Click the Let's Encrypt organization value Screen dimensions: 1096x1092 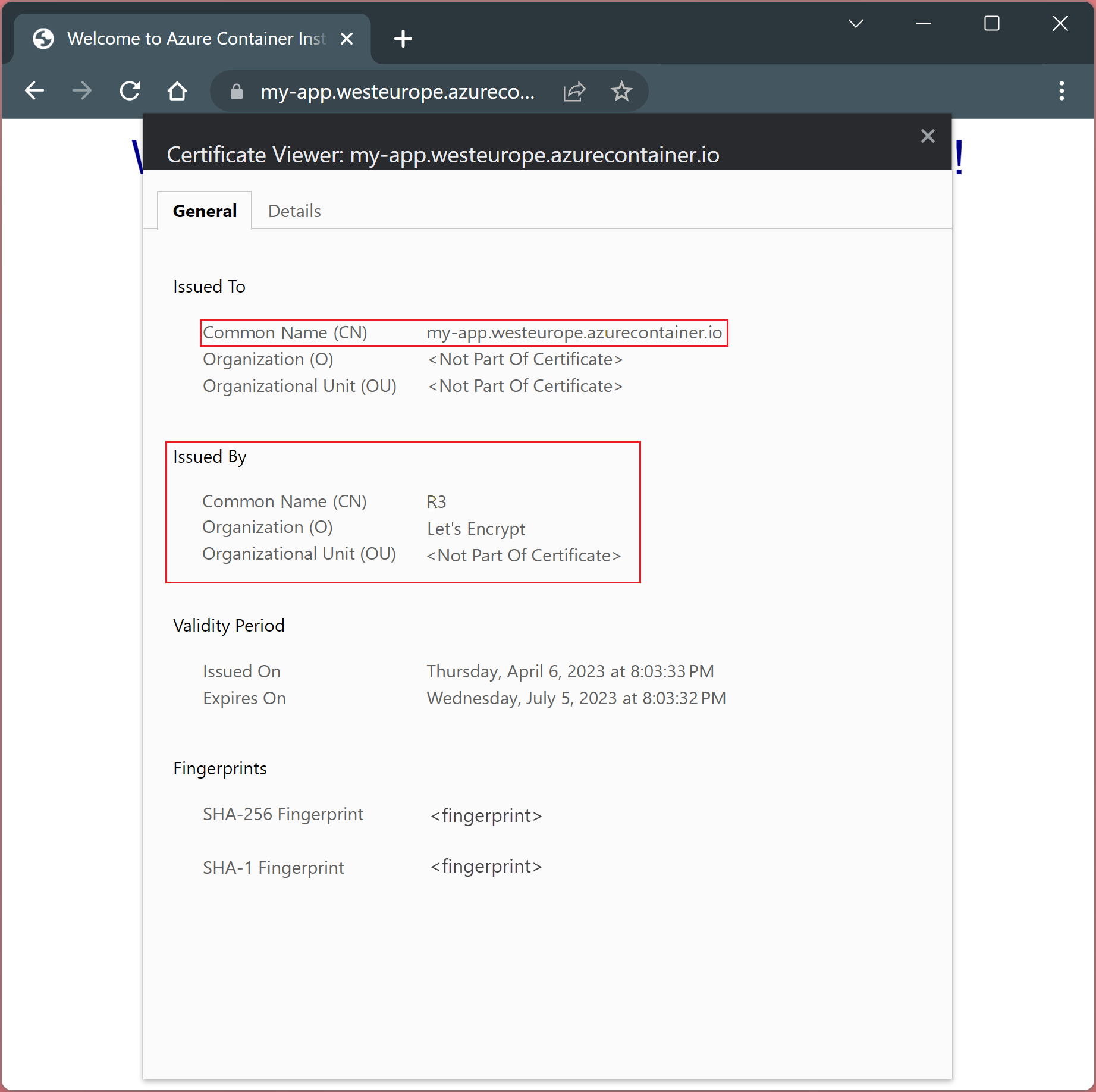[x=476, y=529]
